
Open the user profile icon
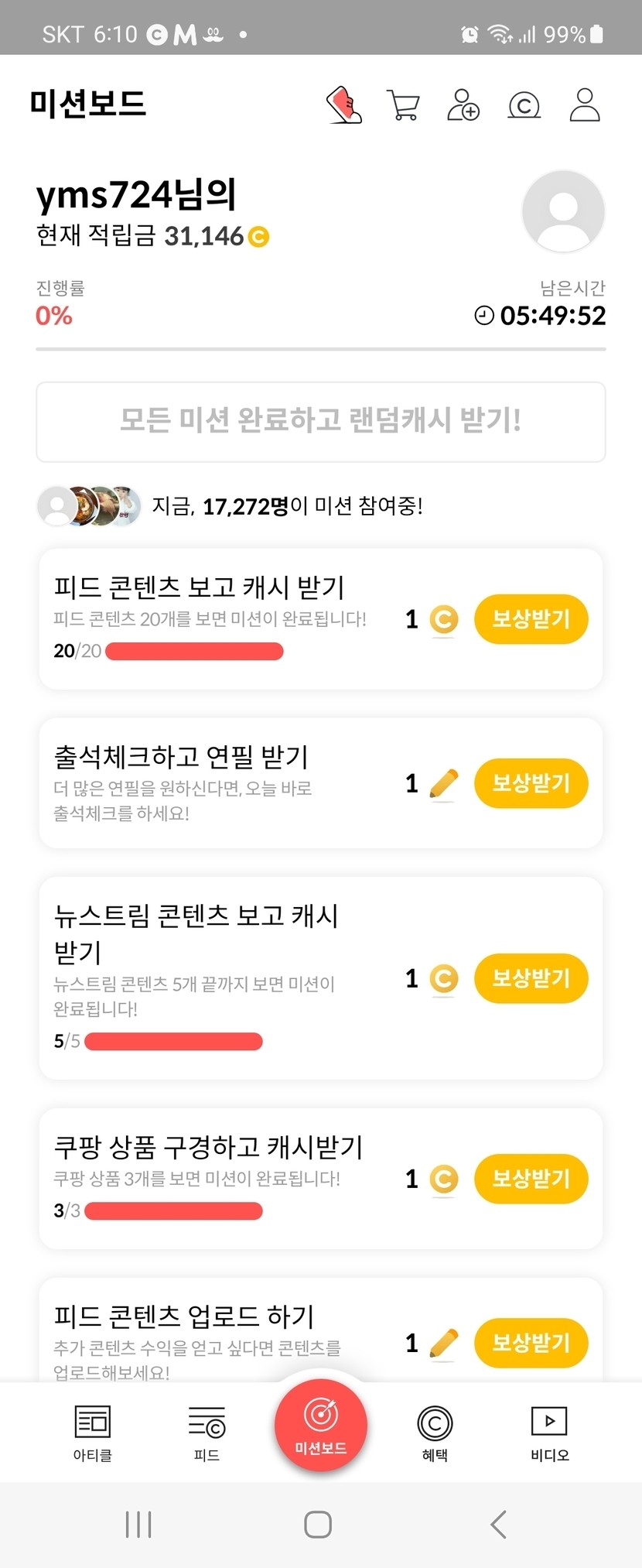click(x=585, y=105)
